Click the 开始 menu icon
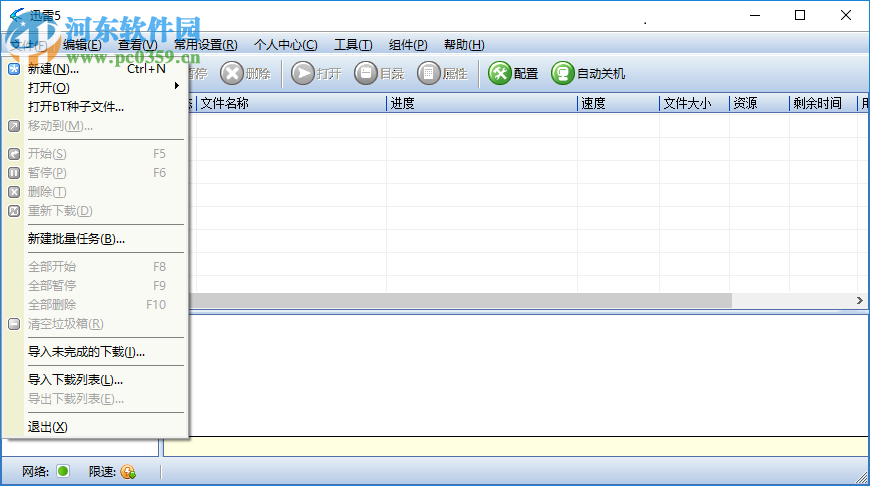 [14, 154]
